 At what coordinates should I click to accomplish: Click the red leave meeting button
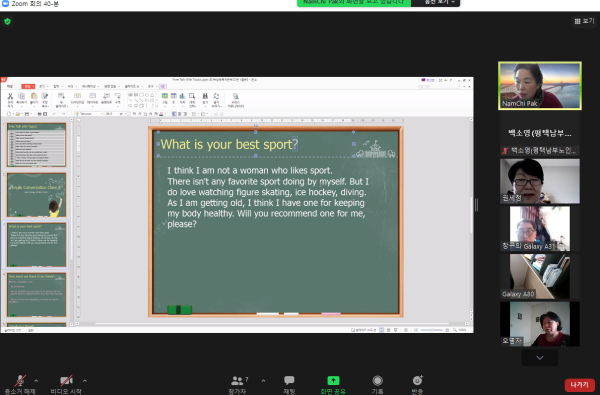[579, 385]
